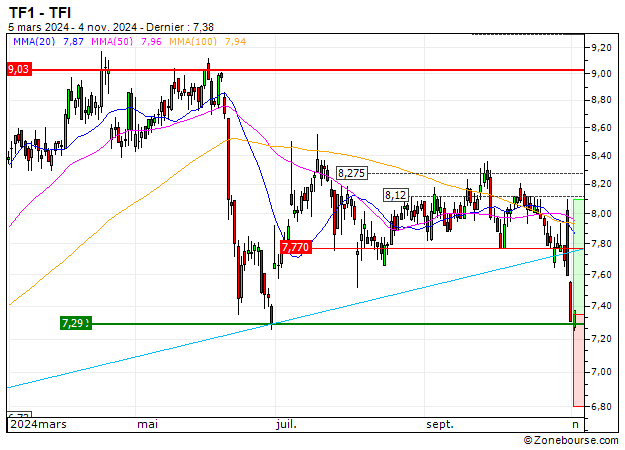The height and width of the screenshot is (450, 625).
Task: Click the red 9,03 resistance label
Action: tap(19, 70)
